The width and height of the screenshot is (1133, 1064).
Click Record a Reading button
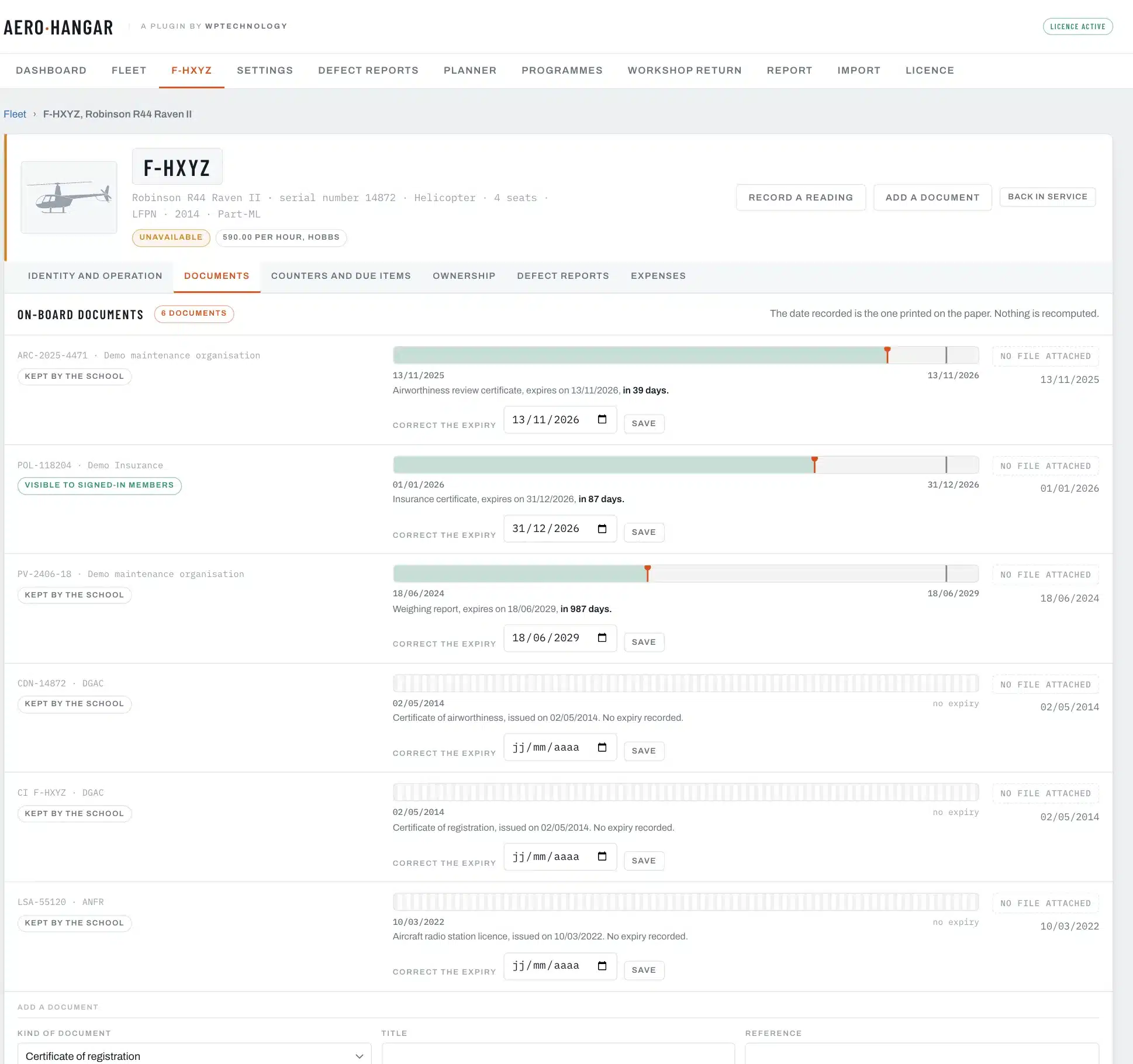(800, 198)
